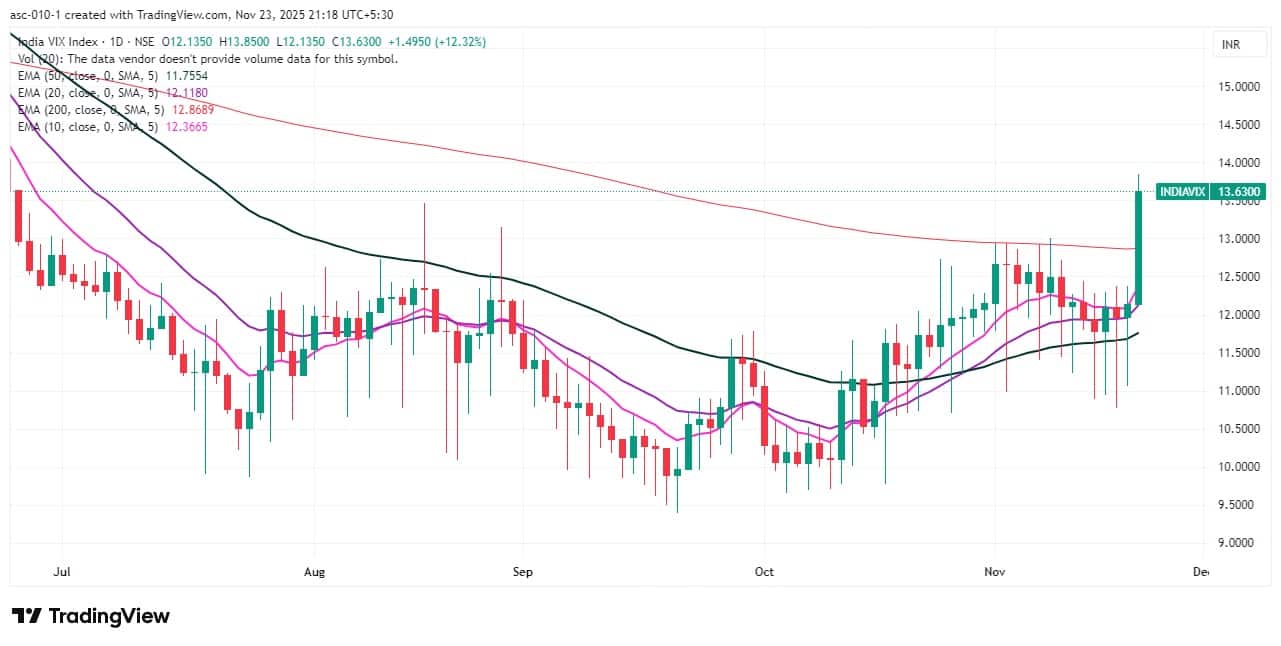Click the Sep label on time axis
Image resolution: width=1281 pixels, height=646 pixels.
point(522,573)
